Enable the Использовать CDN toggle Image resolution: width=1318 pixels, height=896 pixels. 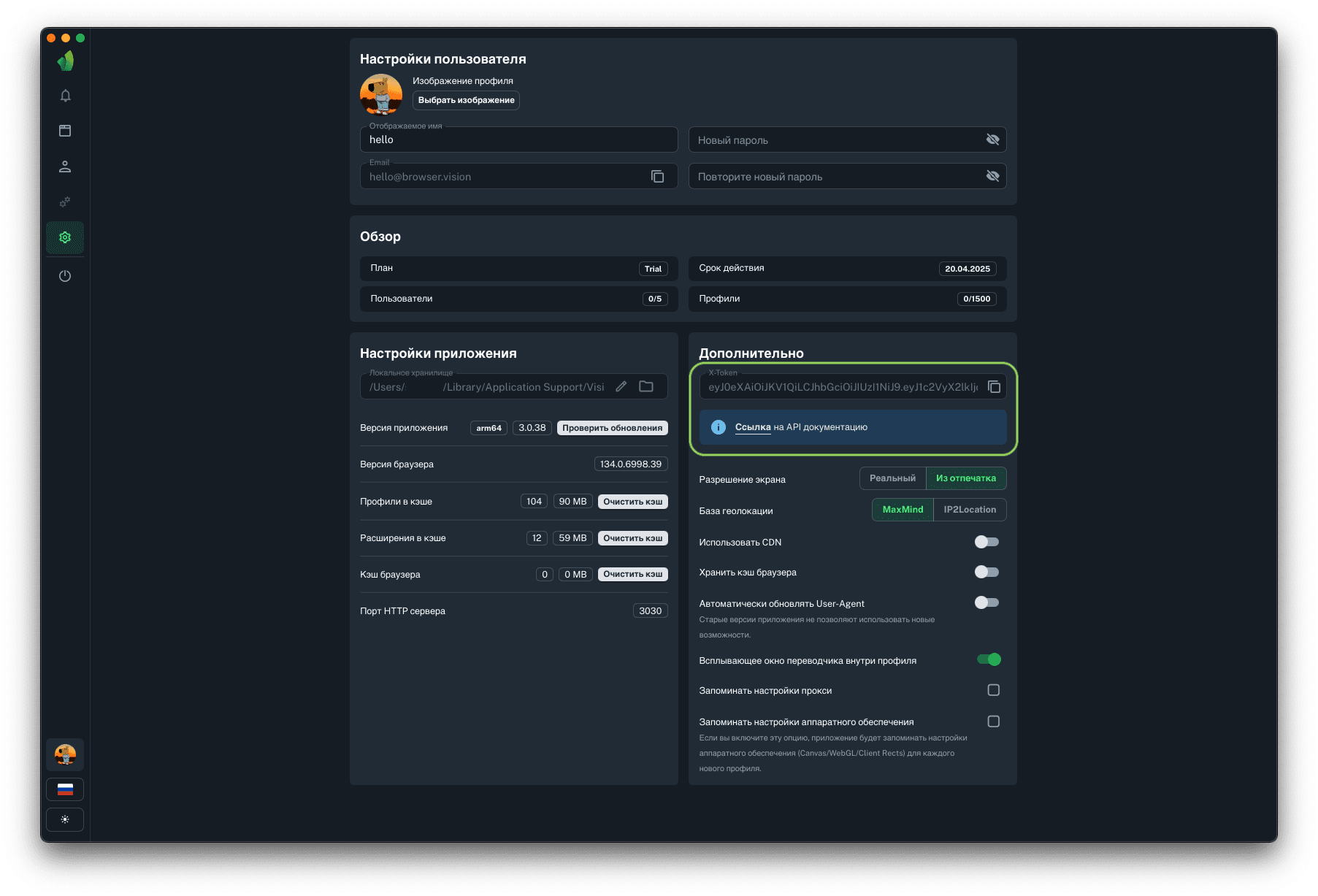[x=986, y=542]
